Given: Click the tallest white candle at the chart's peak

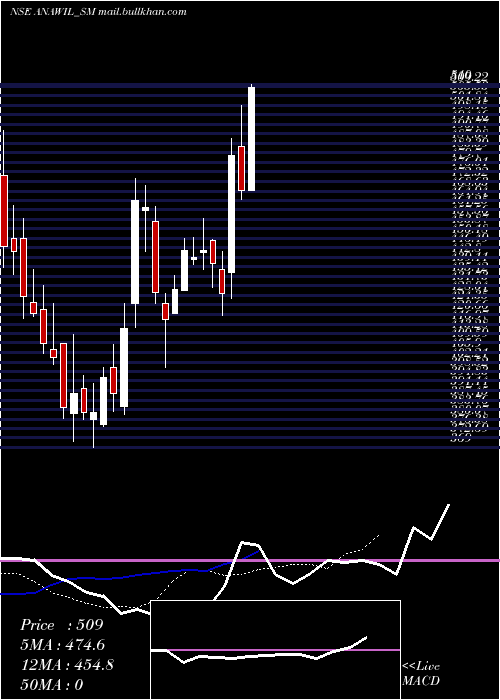Looking at the screenshot, I should [251, 139].
